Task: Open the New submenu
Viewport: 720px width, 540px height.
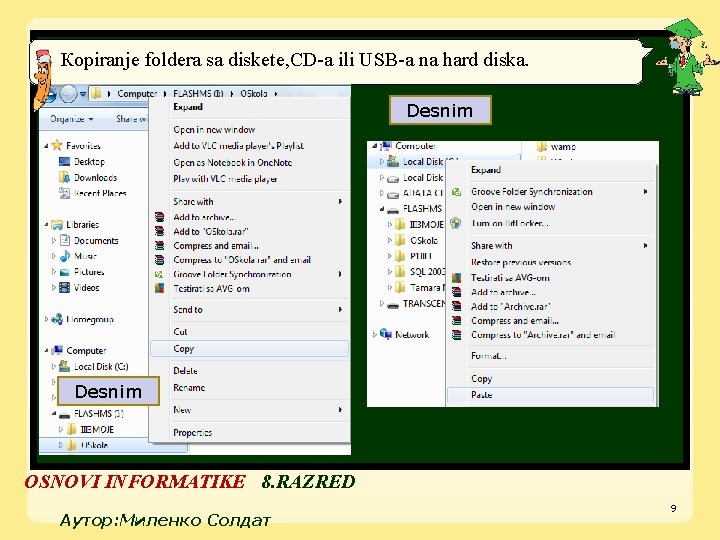Action: (249, 410)
